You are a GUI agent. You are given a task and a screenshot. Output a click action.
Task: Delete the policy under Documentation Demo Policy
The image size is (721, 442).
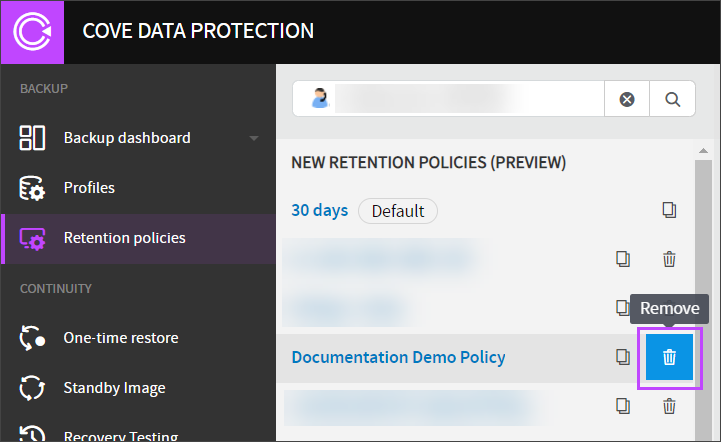tap(669, 405)
